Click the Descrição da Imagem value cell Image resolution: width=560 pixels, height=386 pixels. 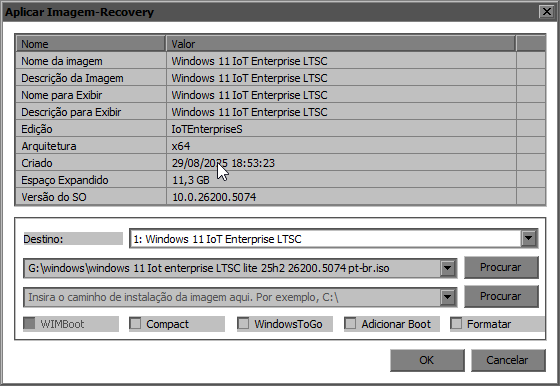[x=341, y=78]
